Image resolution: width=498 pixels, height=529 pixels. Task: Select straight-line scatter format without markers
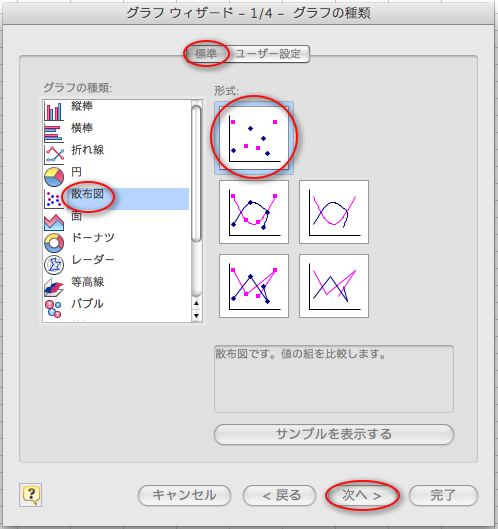tap(334, 286)
